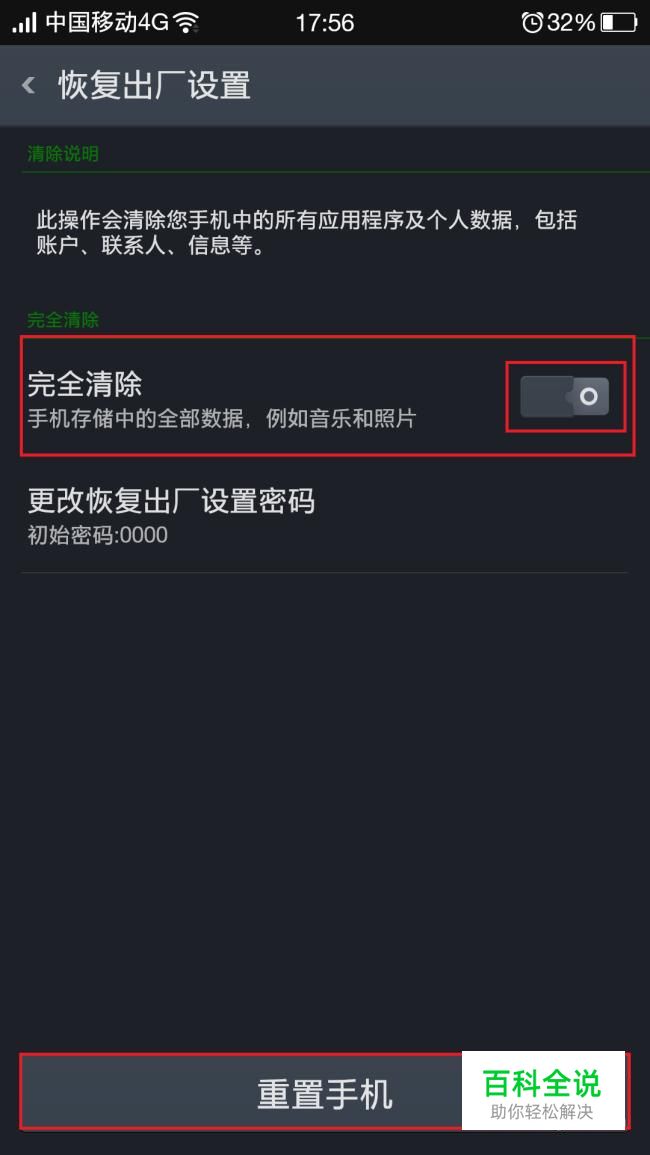Tap the data-clearing warning description text
The height and width of the screenshot is (1155, 650).
[307, 233]
